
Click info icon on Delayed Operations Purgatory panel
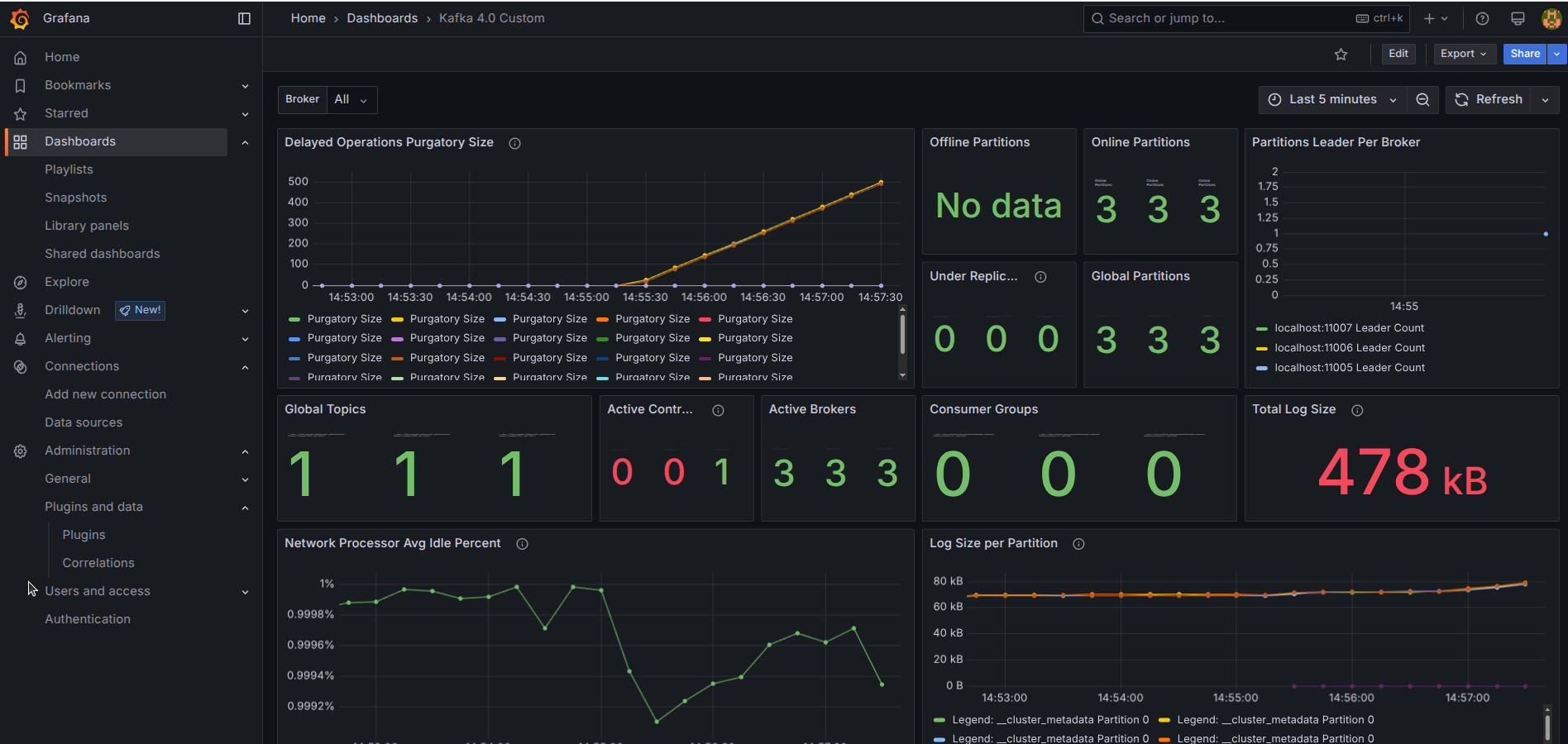pyautogui.click(x=514, y=143)
